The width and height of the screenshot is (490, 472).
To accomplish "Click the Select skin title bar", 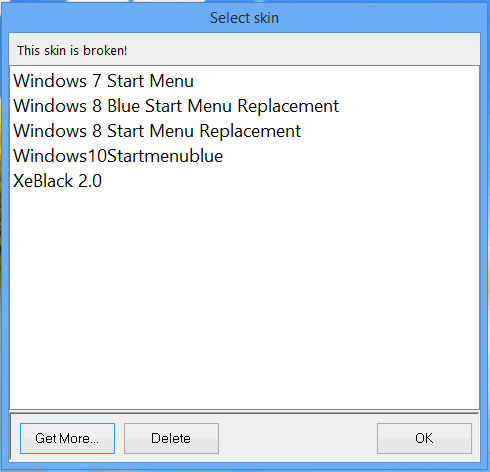I will [244, 18].
